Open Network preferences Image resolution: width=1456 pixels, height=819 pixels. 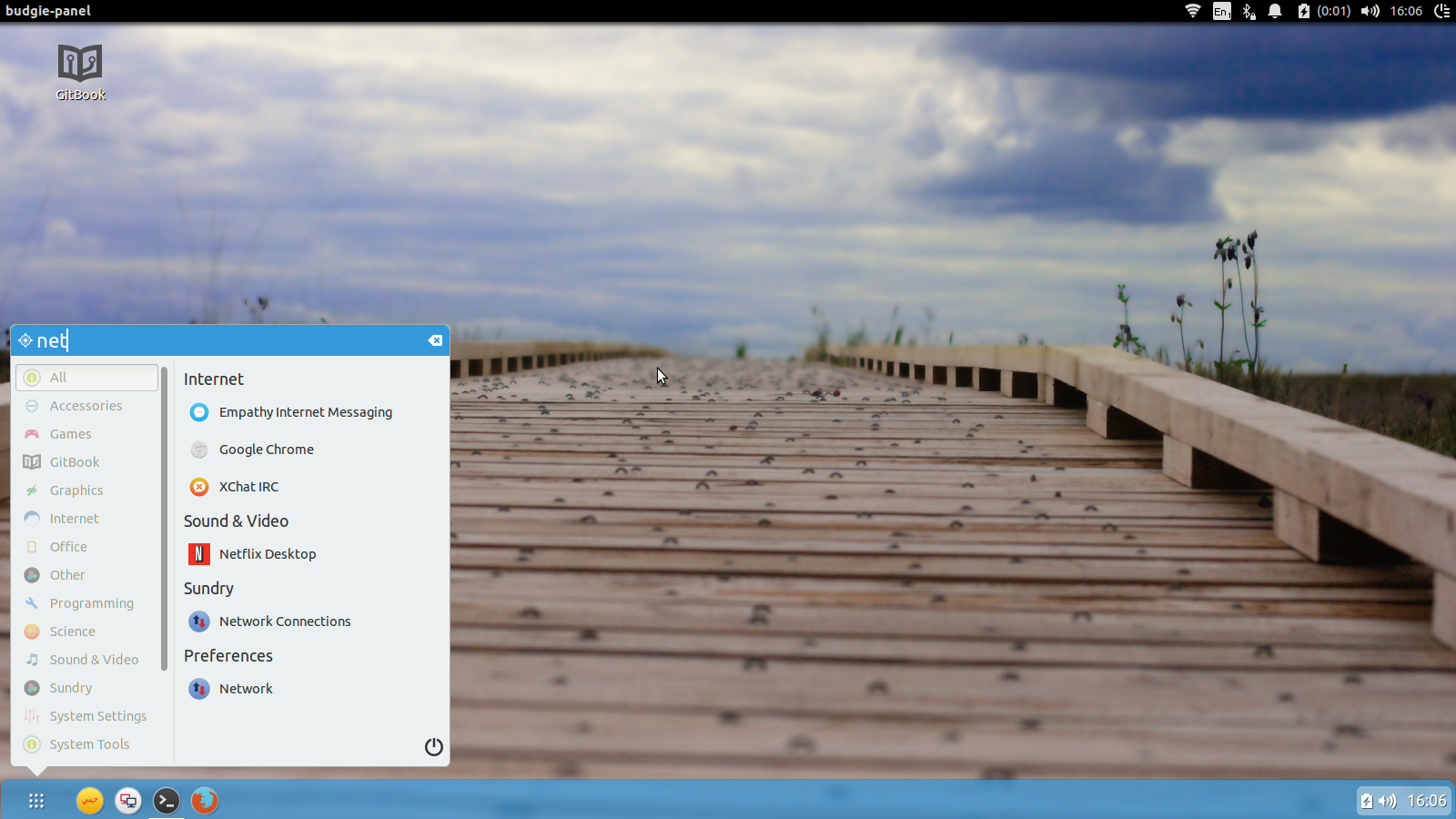[x=311, y=689]
